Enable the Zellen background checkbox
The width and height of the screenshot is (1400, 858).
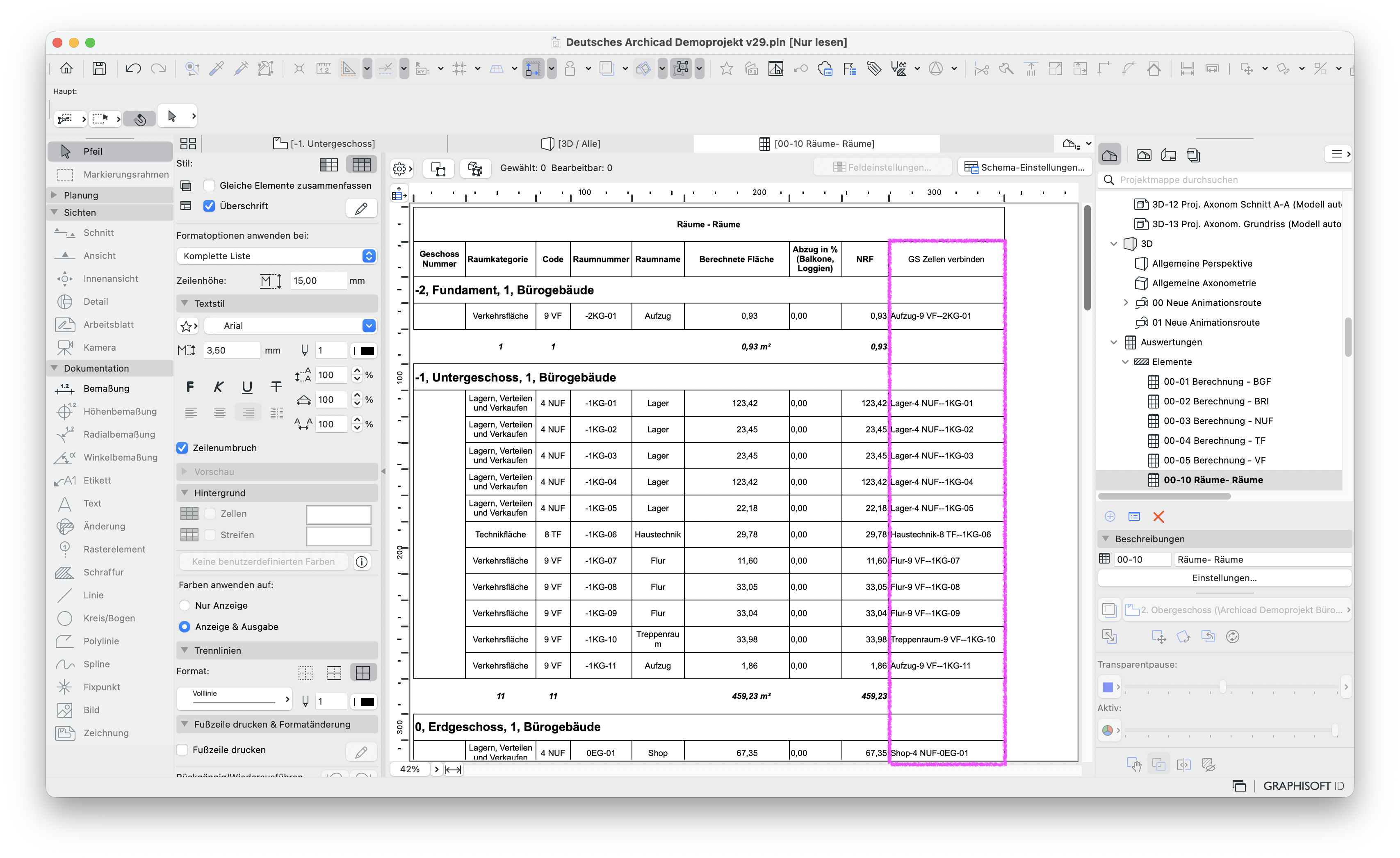(210, 513)
